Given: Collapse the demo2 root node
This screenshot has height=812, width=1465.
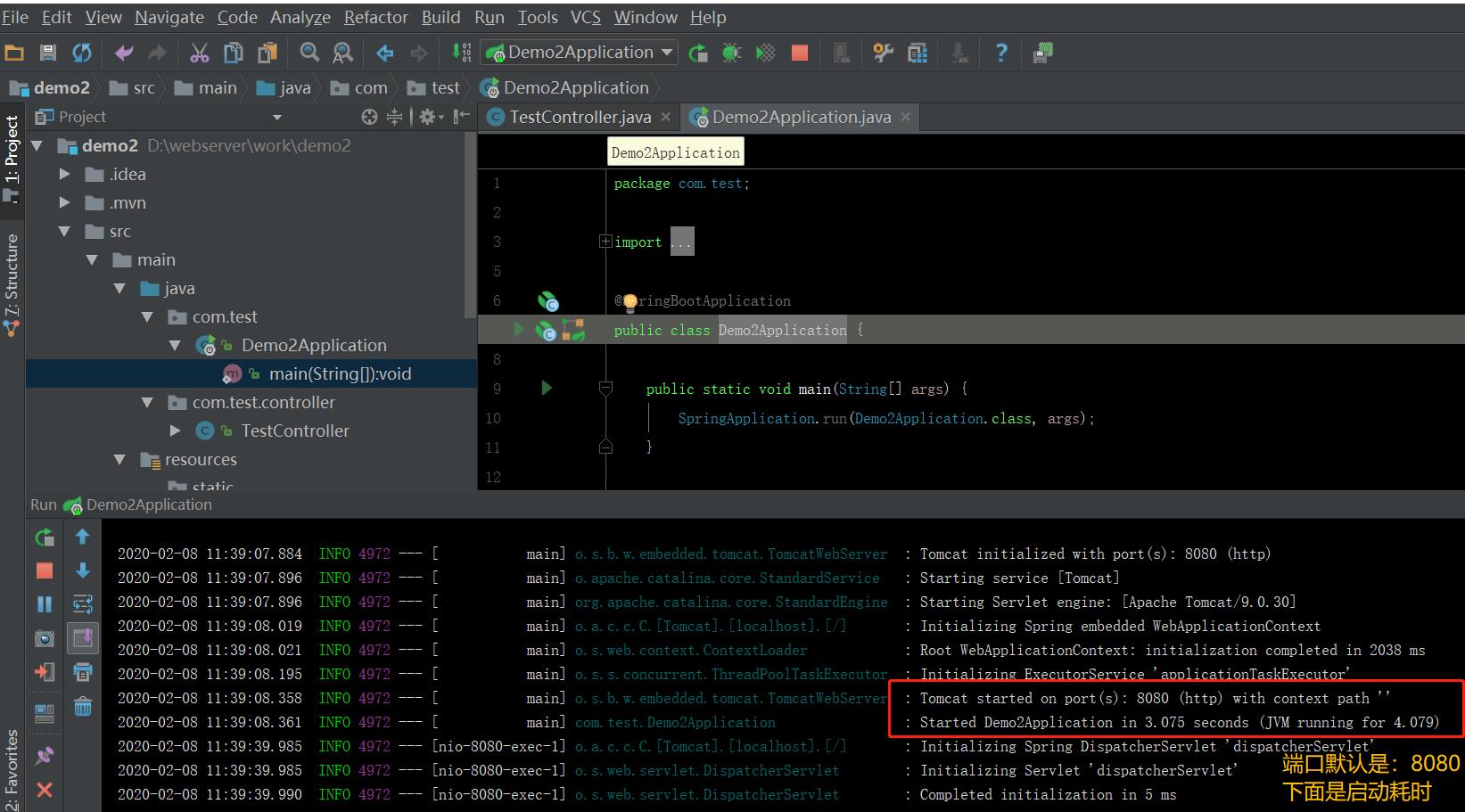Looking at the screenshot, I should pyautogui.click(x=37, y=145).
